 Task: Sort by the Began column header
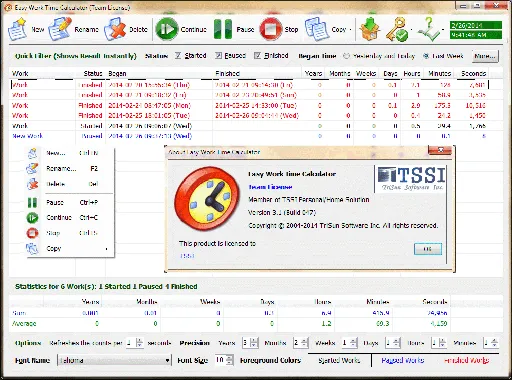pos(159,73)
